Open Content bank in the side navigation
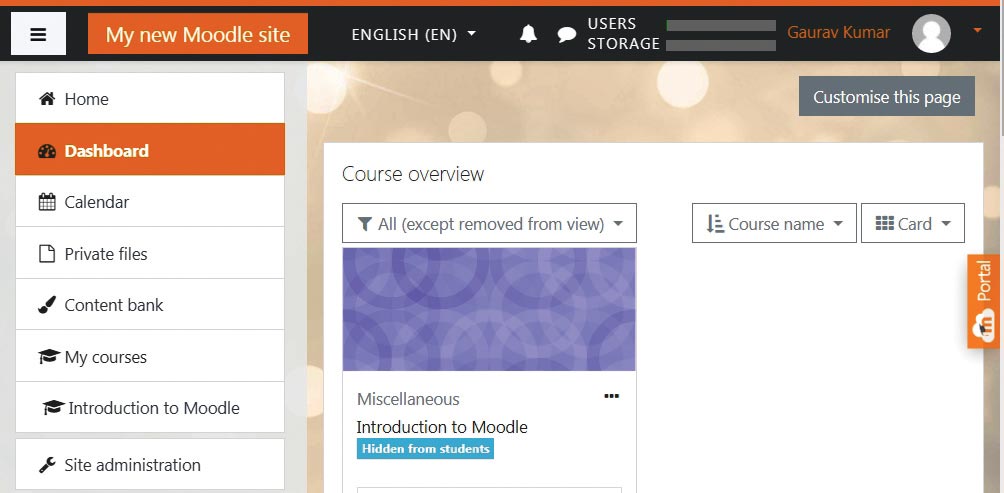Viewport: 1004px width, 493px height. (150, 305)
